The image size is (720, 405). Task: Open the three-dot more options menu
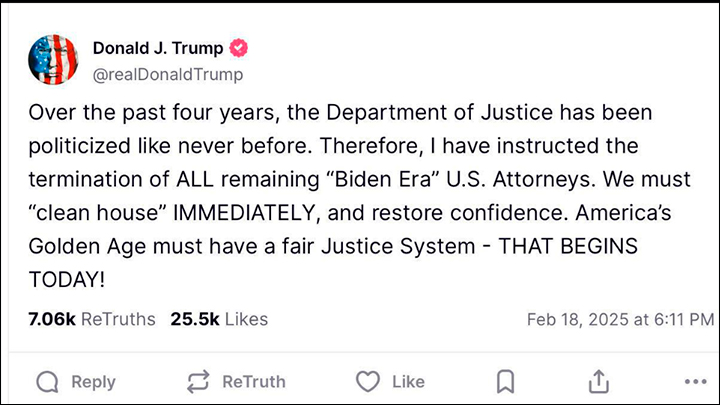(694, 381)
